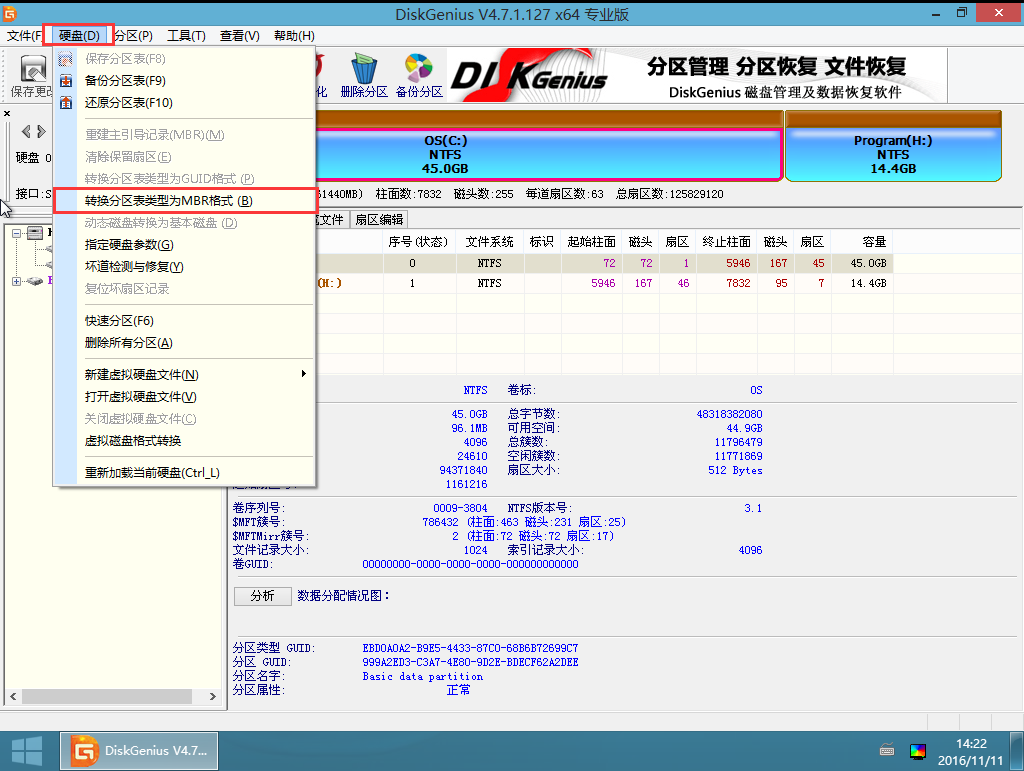
Task: Click the 文件系统 column header
Action: pos(489,242)
